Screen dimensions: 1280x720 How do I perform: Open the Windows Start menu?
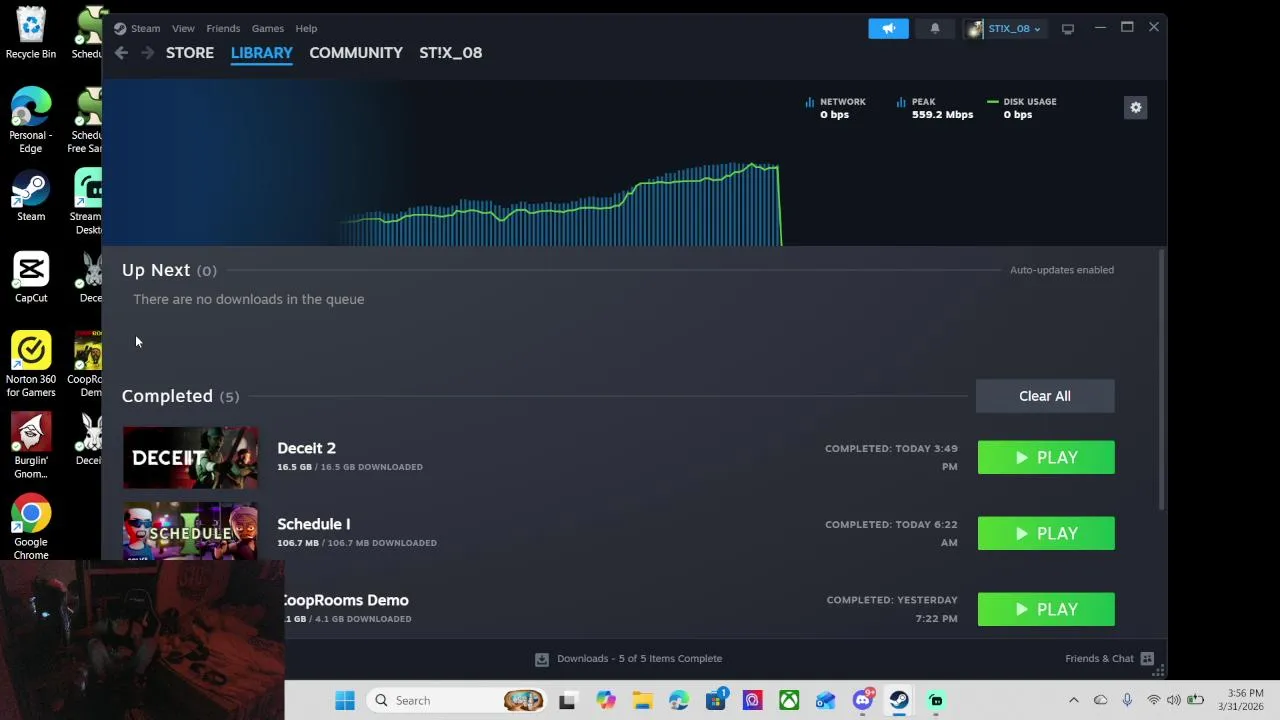click(345, 700)
